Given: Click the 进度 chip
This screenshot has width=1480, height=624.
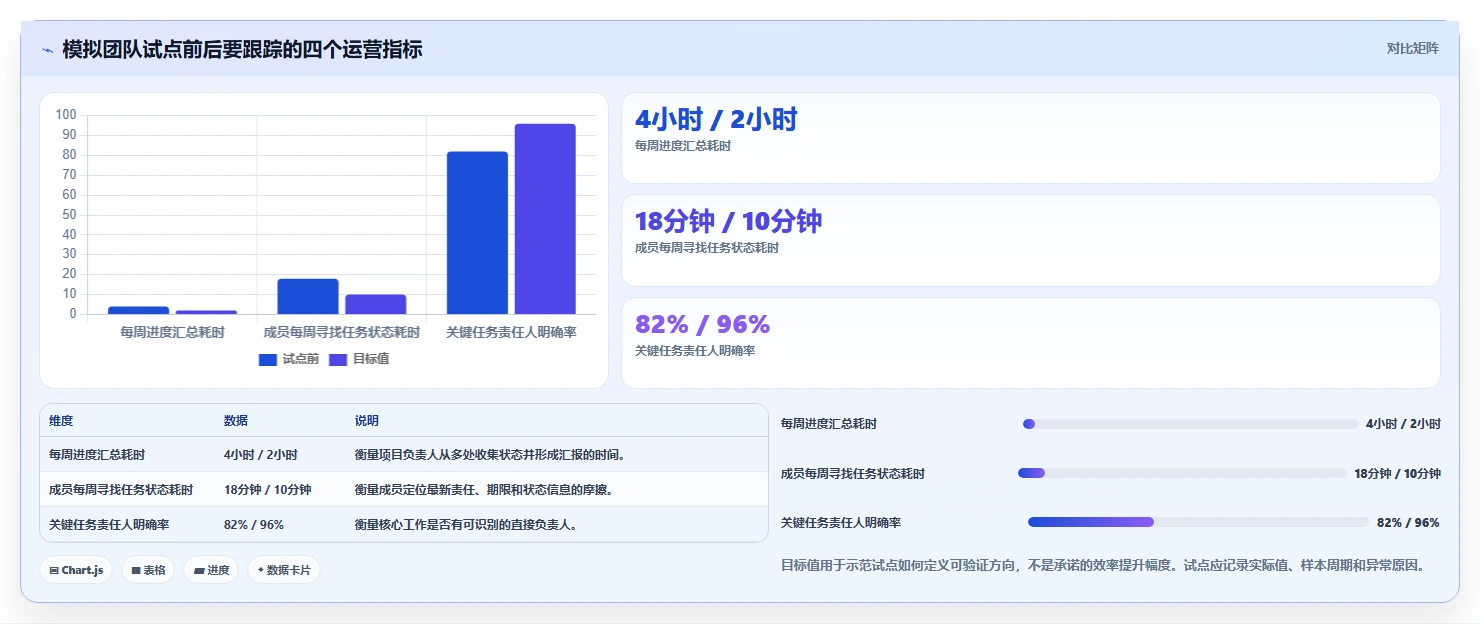Looking at the screenshot, I should point(211,570).
